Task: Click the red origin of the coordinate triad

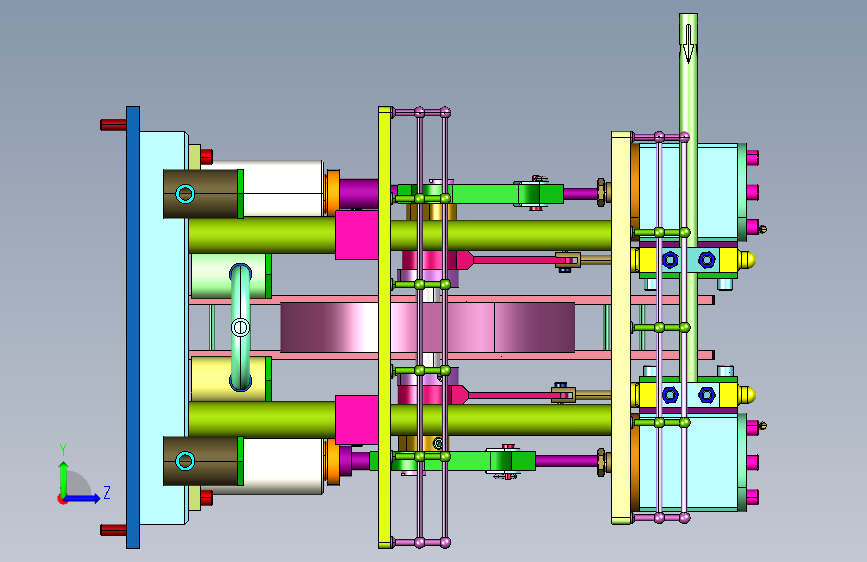Action: coord(62,499)
